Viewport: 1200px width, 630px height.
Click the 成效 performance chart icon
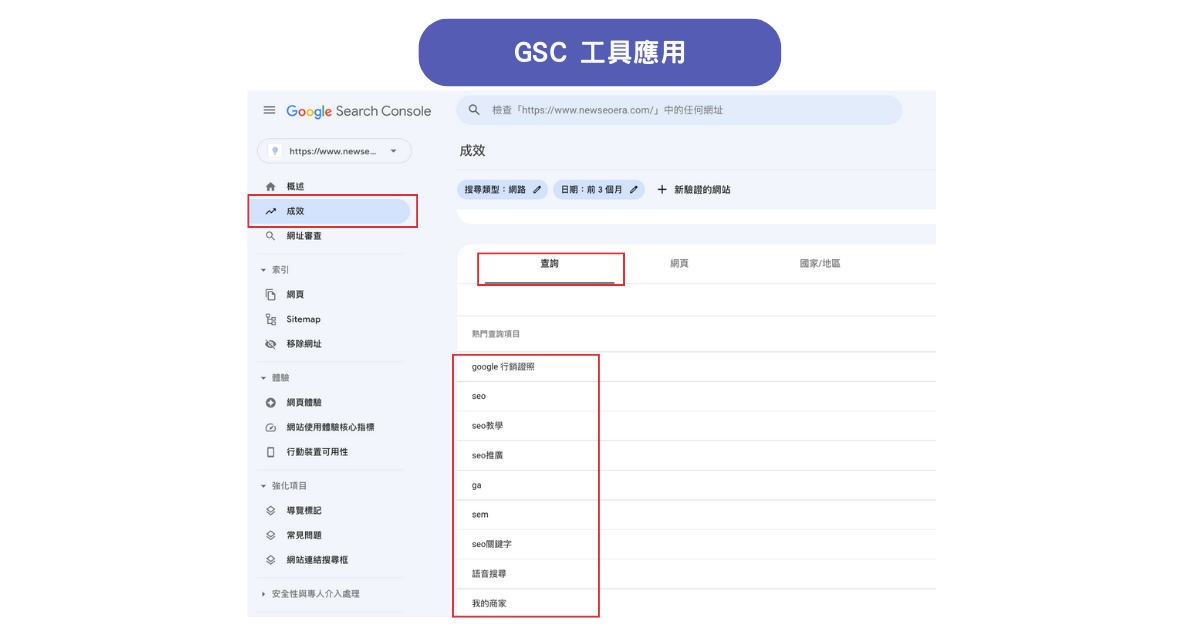pos(271,211)
